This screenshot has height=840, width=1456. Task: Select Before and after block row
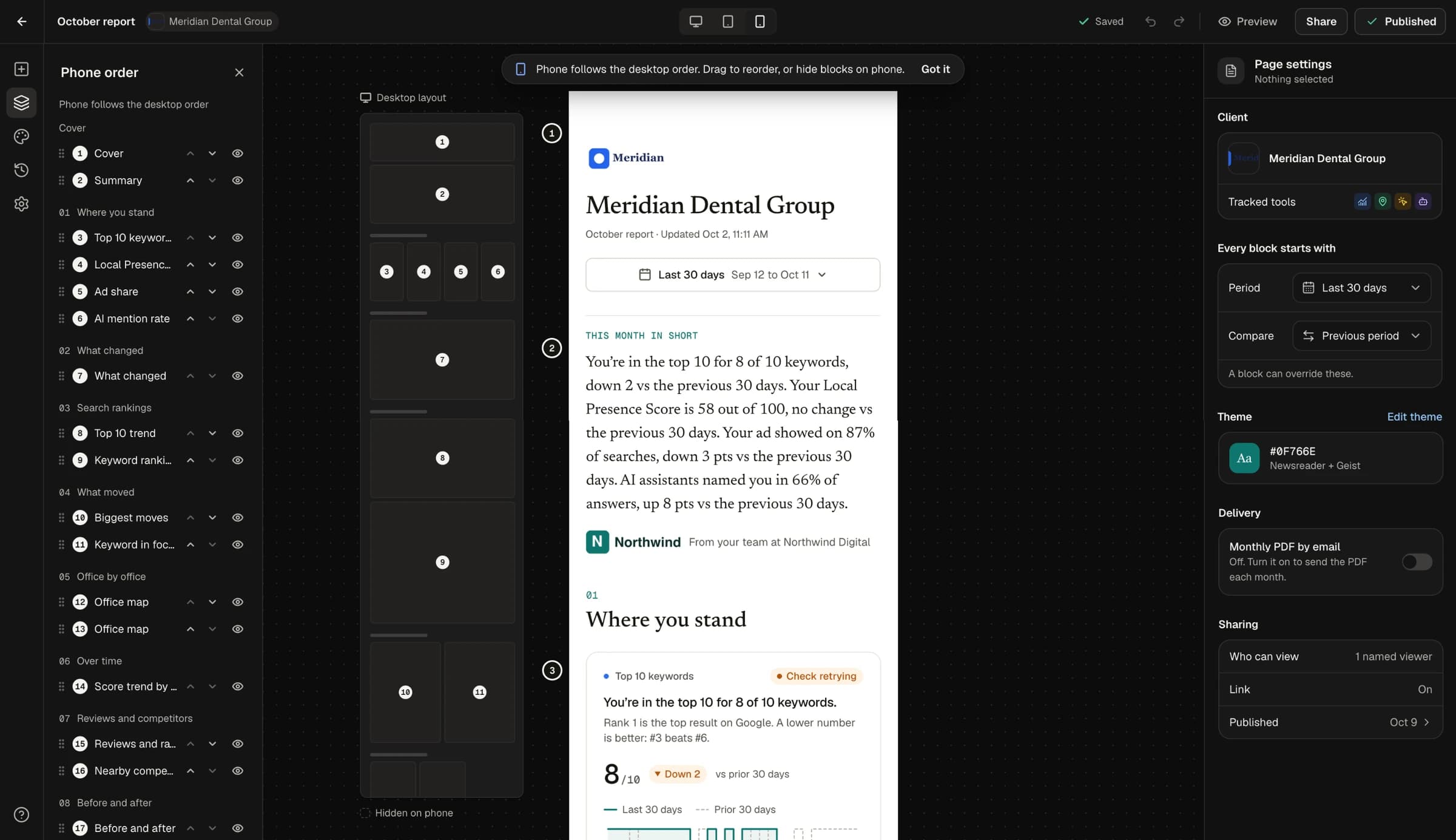click(x=152, y=828)
